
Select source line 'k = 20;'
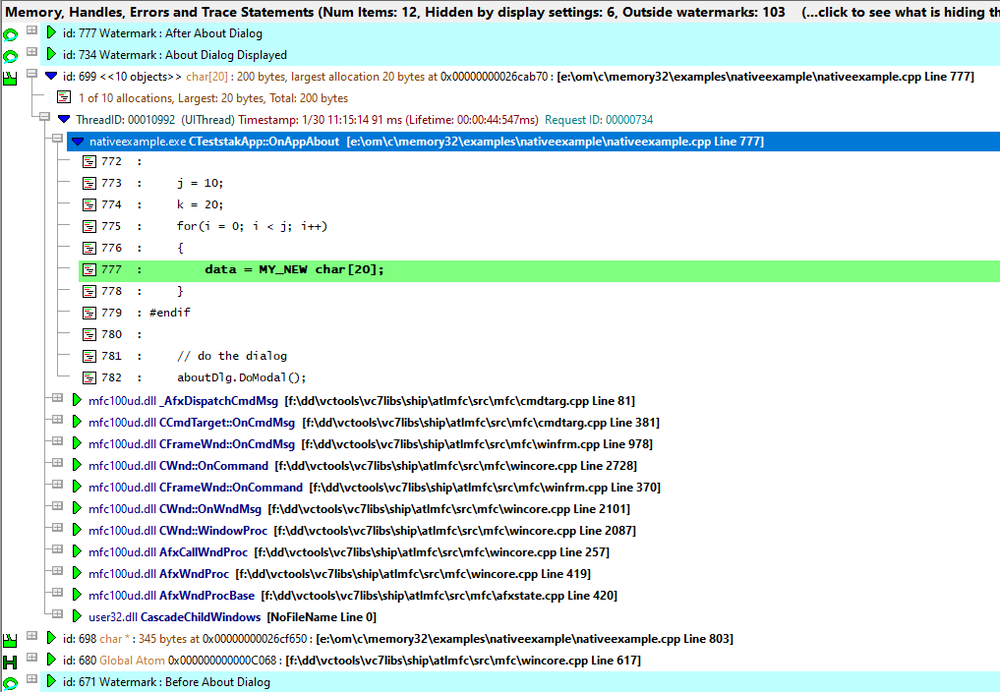click(200, 205)
